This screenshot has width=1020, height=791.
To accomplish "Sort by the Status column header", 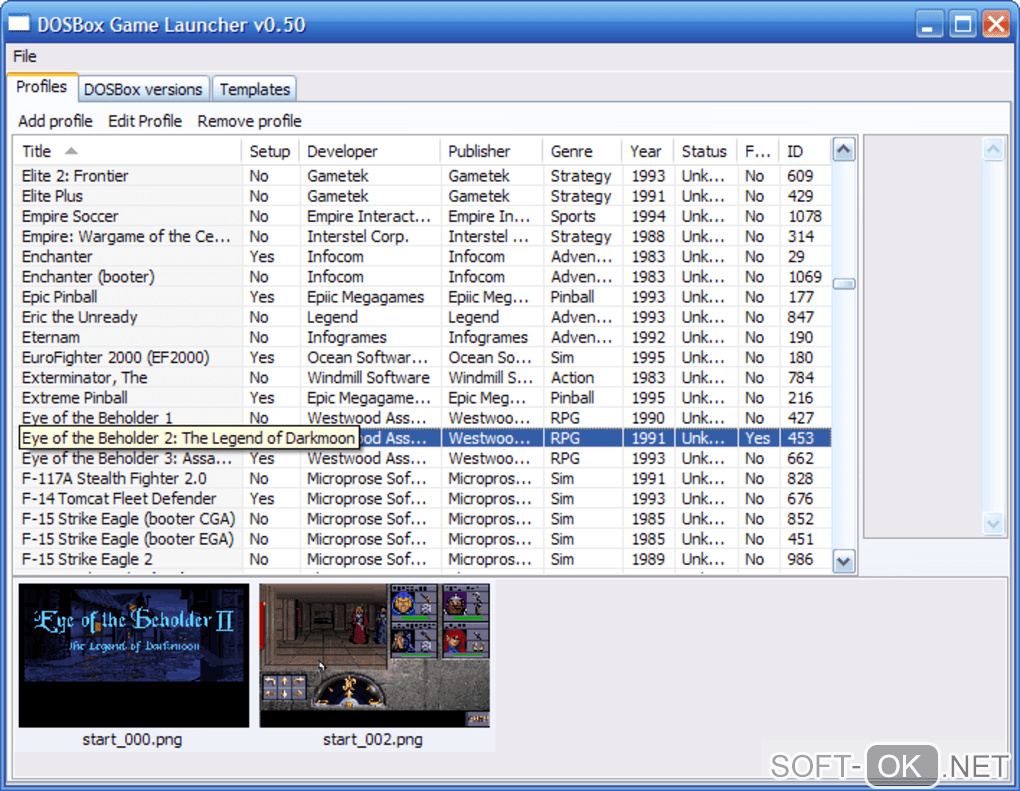I will coord(705,152).
